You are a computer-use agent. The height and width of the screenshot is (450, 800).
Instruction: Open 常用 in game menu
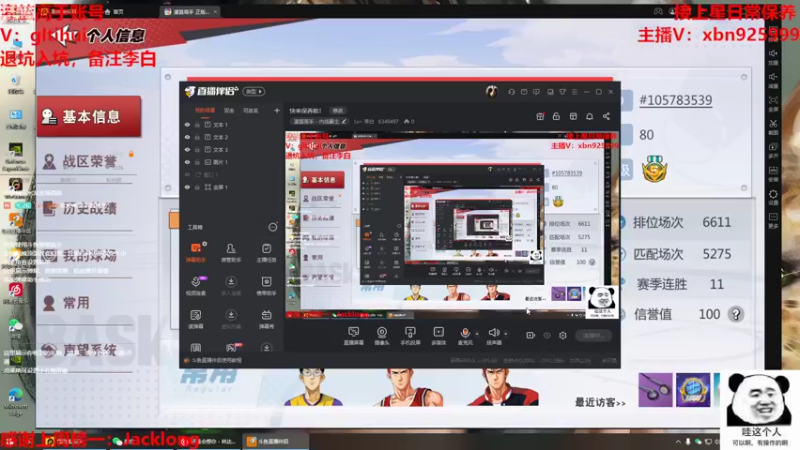coord(87,303)
